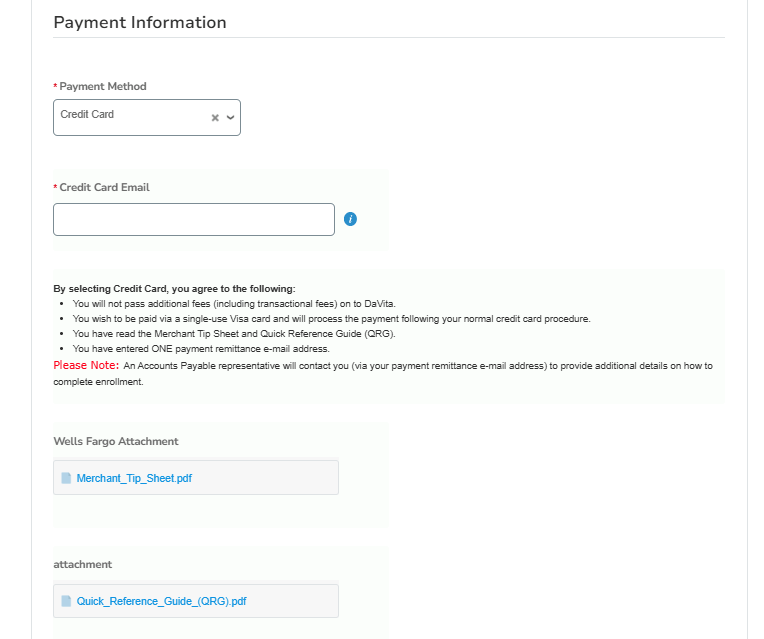Click the Wells Fargo Attachment label
Viewport: 764px width, 639px height.
point(116,441)
